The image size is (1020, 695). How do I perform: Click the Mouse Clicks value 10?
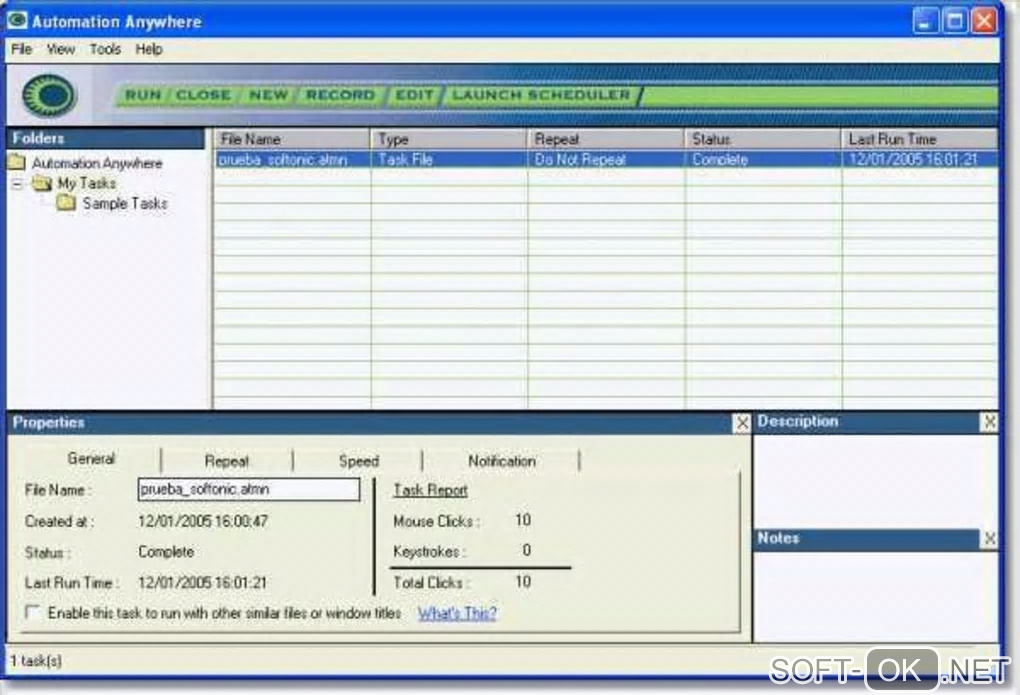click(523, 521)
